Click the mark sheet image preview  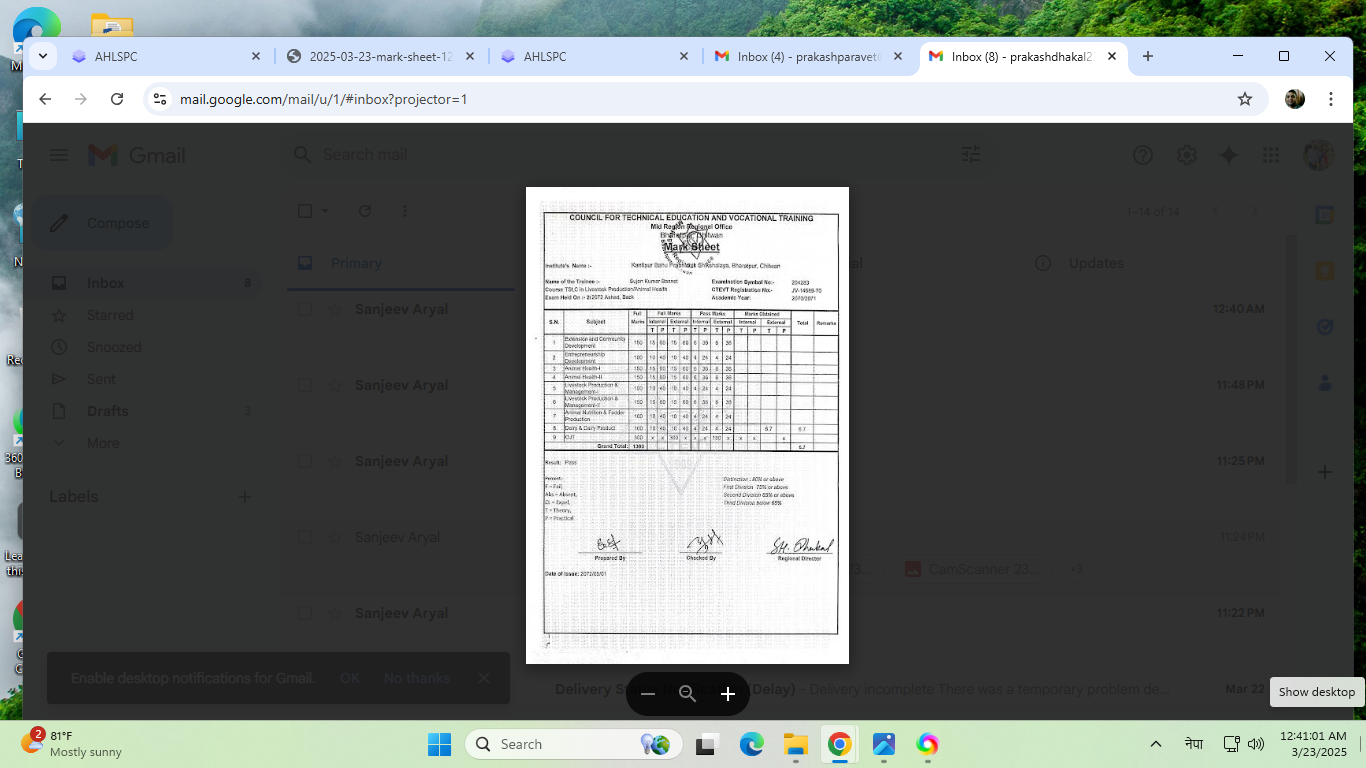(687, 425)
